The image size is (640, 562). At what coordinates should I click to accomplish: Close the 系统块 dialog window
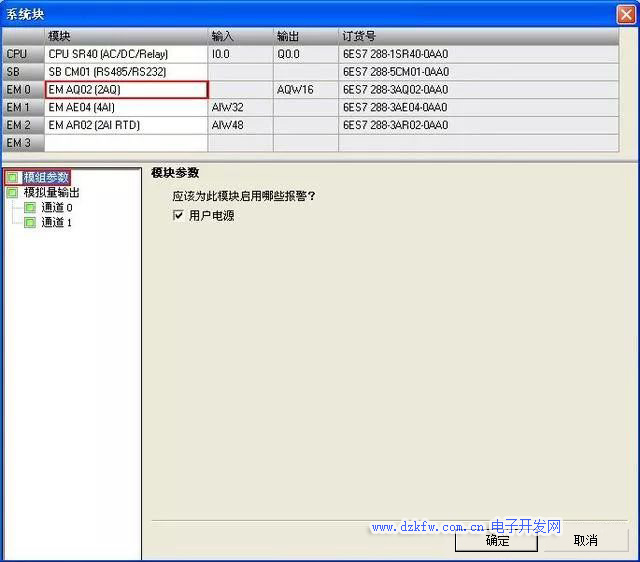[x=625, y=15]
